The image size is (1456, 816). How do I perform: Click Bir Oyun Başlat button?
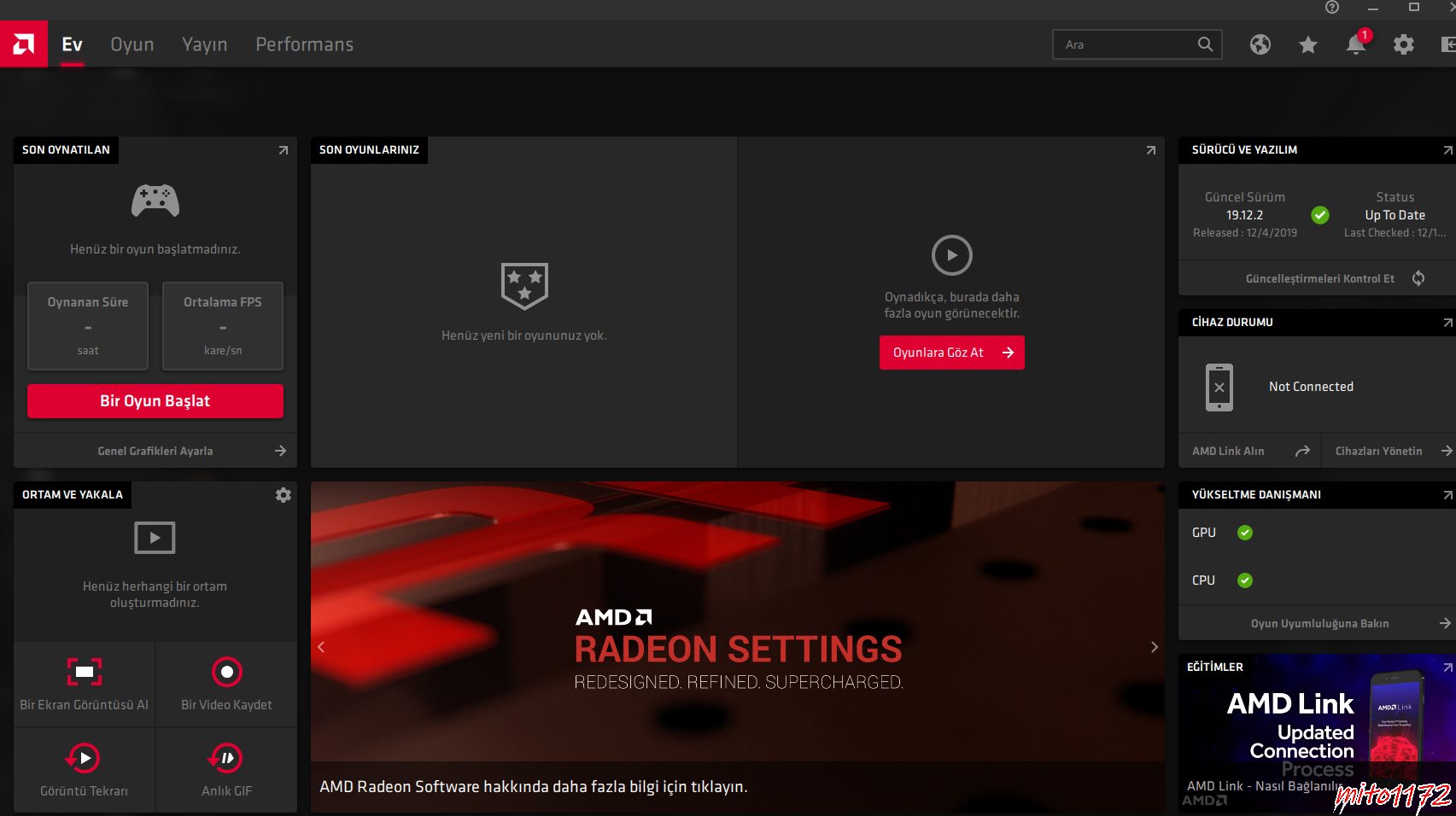coord(155,401)
